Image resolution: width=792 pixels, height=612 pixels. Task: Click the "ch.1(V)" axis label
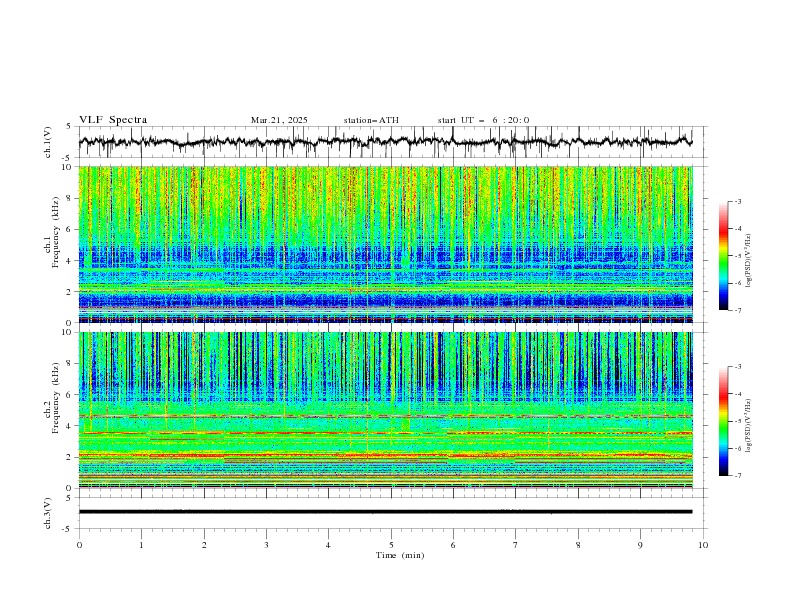pos(48,142)
